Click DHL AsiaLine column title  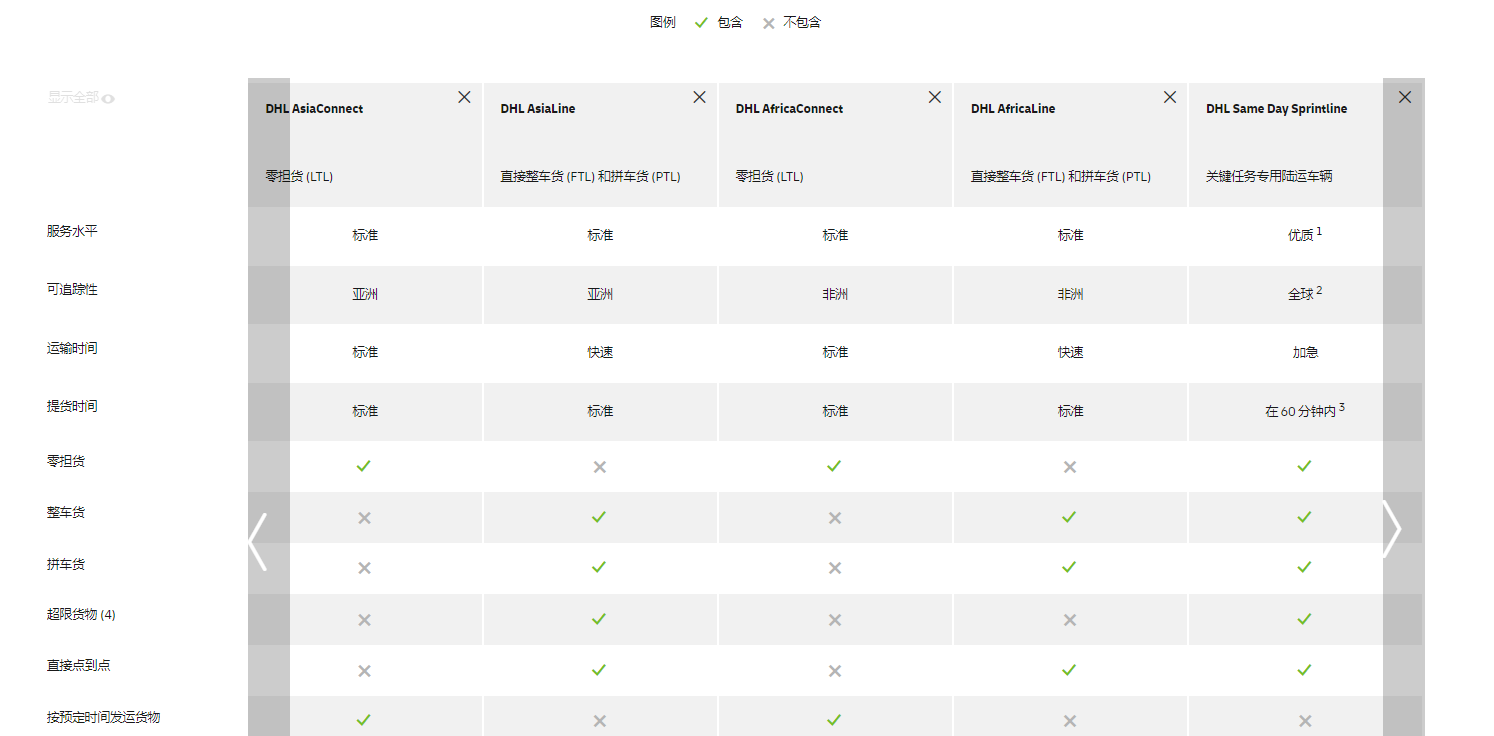(x=538, y=109)
